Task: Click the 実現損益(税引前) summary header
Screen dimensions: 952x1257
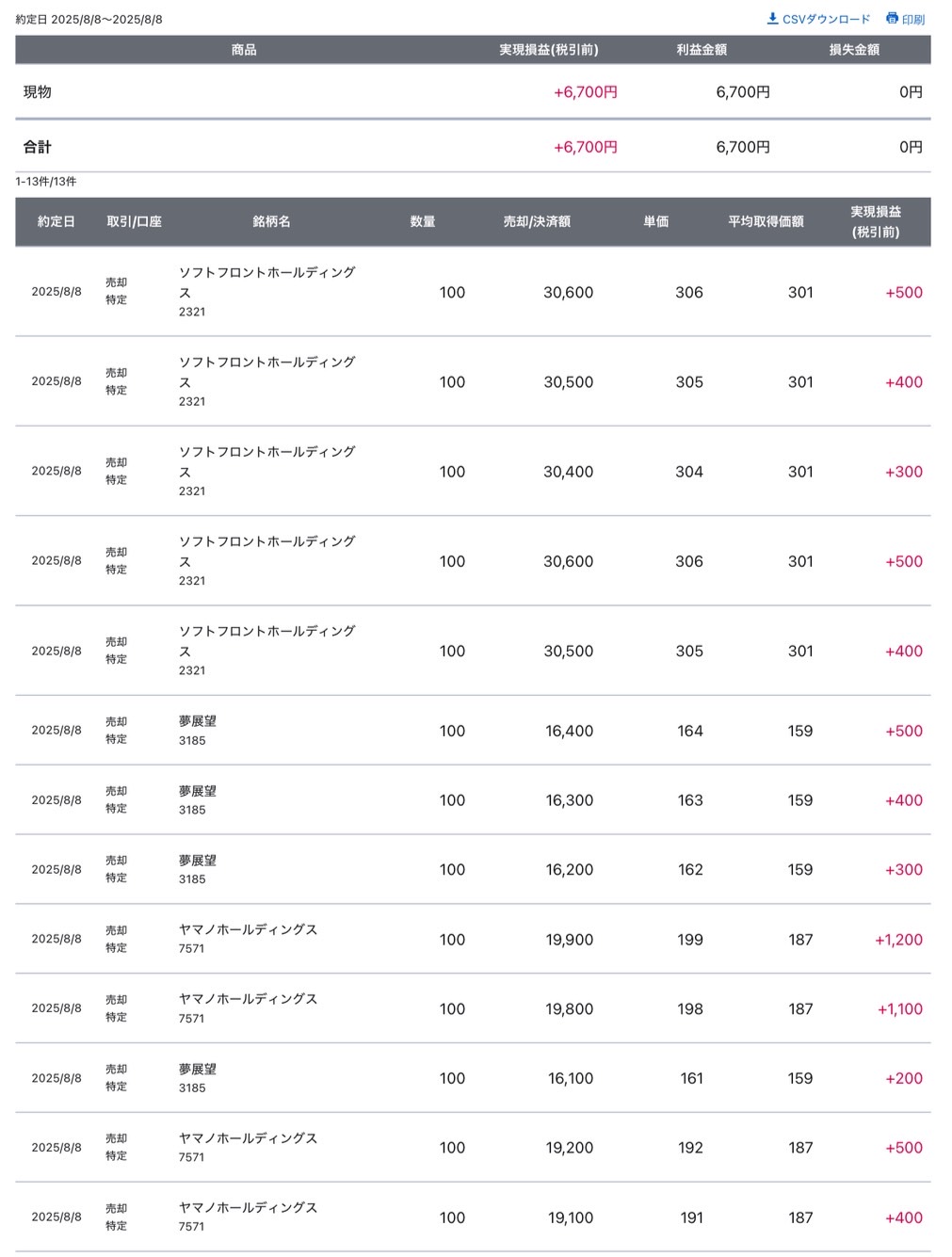Action: [548, 50]
